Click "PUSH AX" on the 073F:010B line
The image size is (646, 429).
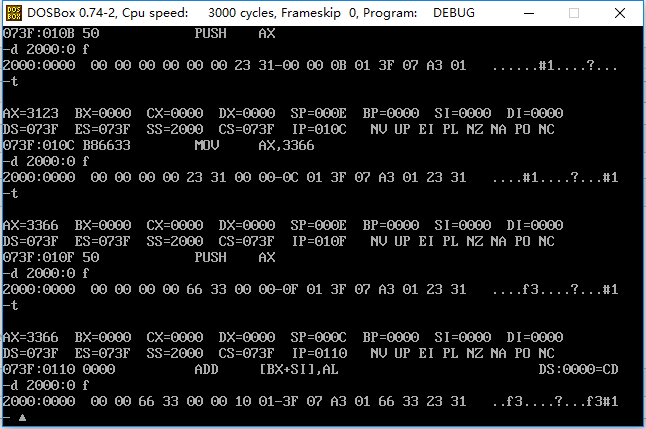pyautogui.click(x=234, y=33)
